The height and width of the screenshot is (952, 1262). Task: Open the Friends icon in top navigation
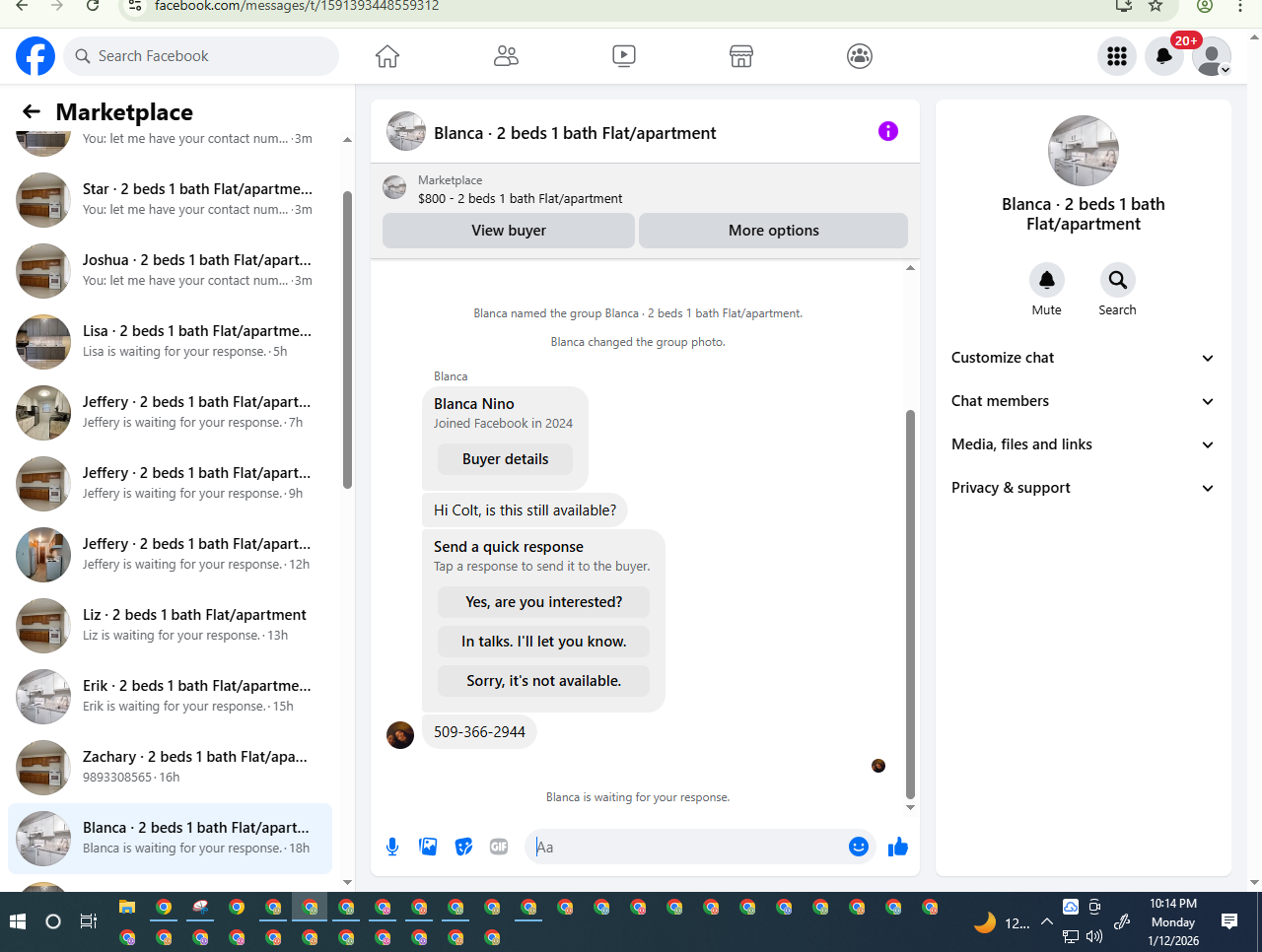click(506, 56)
